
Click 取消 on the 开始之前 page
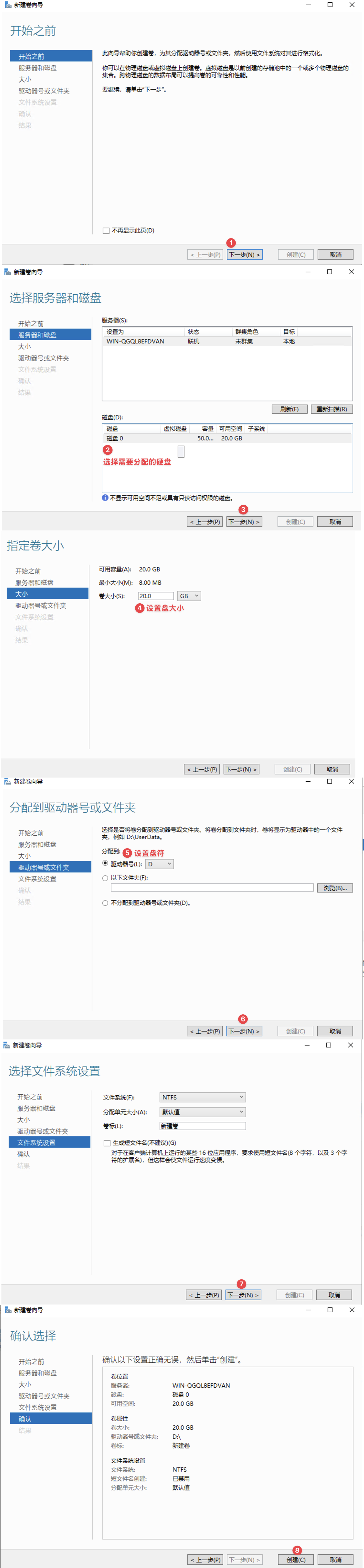pos(335,254)
